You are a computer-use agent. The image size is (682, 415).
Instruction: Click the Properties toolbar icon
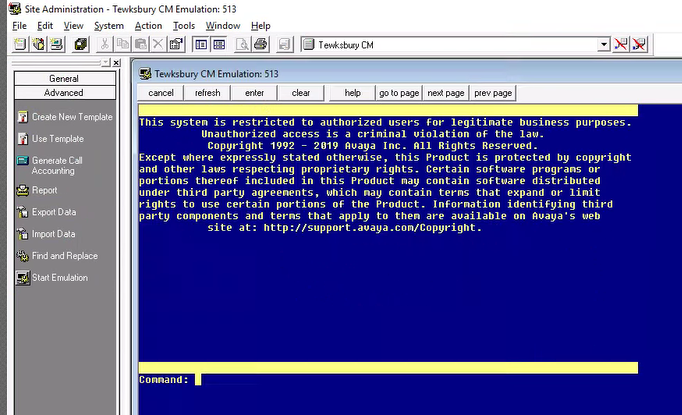pyautogui.click(x=177, y=44)
